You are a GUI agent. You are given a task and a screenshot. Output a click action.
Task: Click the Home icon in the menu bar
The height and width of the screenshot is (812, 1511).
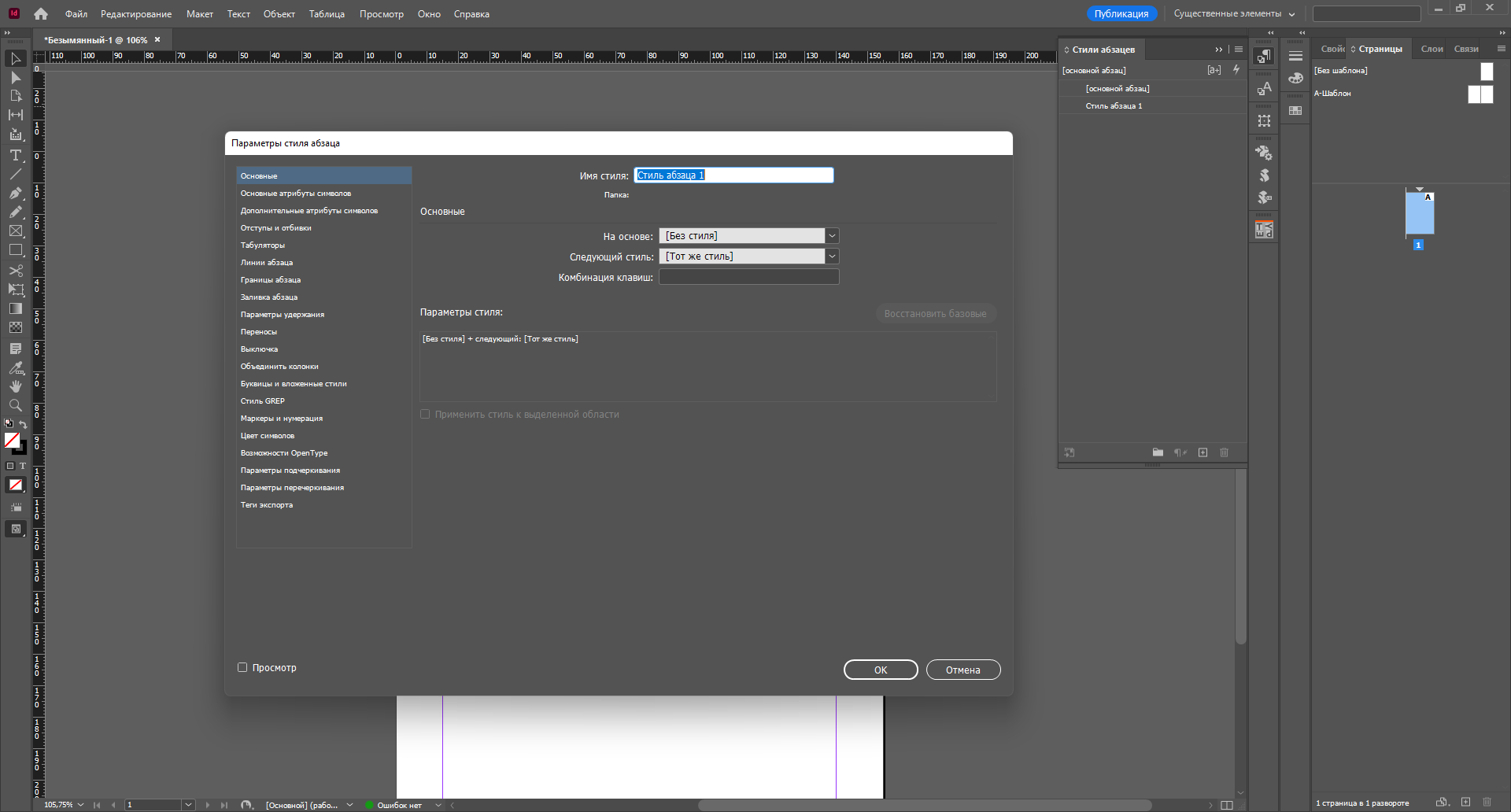tap(41, 14)
